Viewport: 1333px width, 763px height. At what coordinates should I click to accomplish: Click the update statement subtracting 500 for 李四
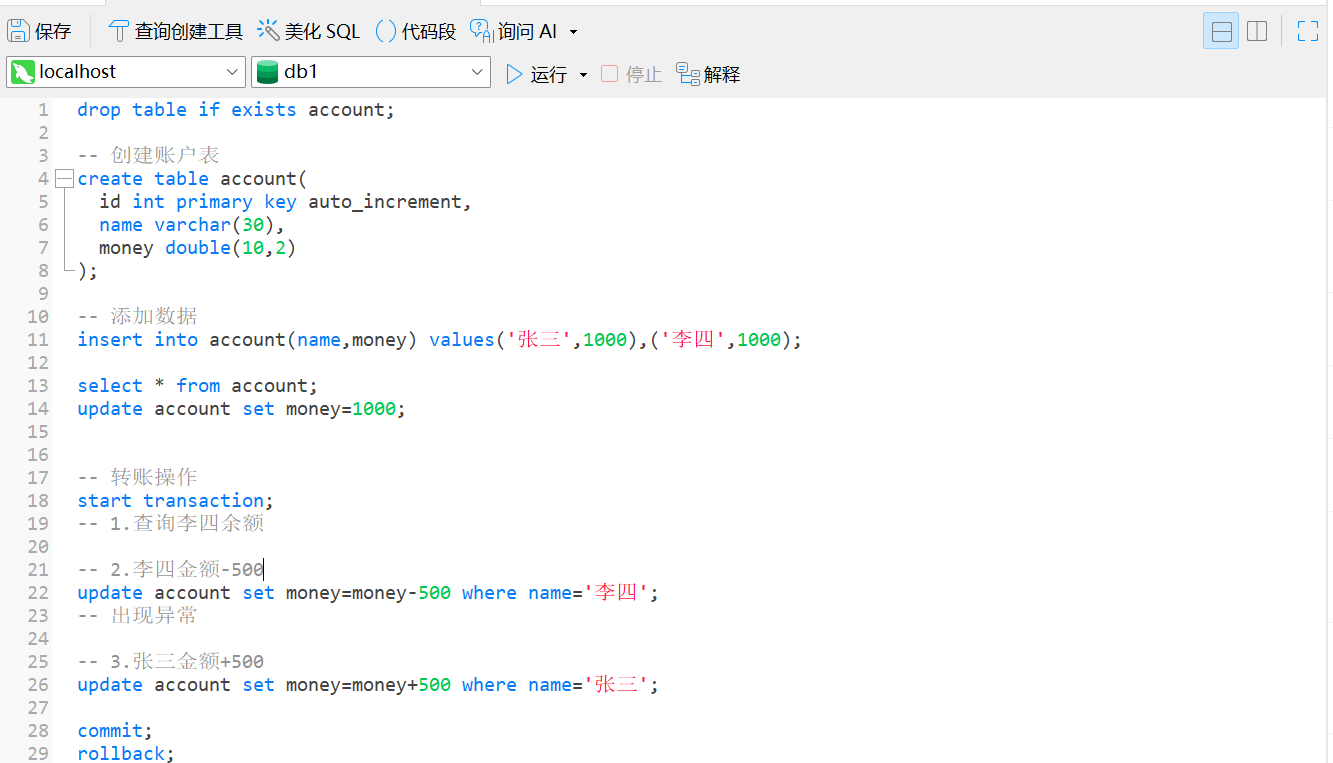368,593
